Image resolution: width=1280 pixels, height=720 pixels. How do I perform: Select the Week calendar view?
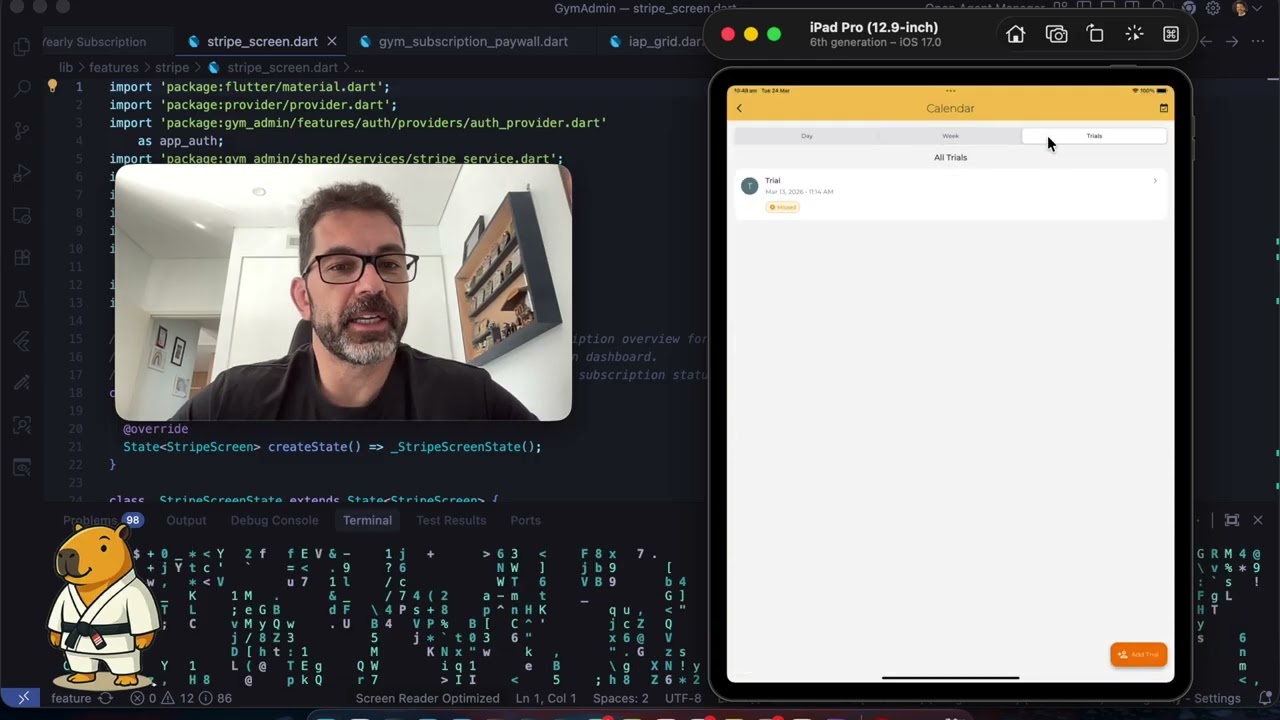950,136
